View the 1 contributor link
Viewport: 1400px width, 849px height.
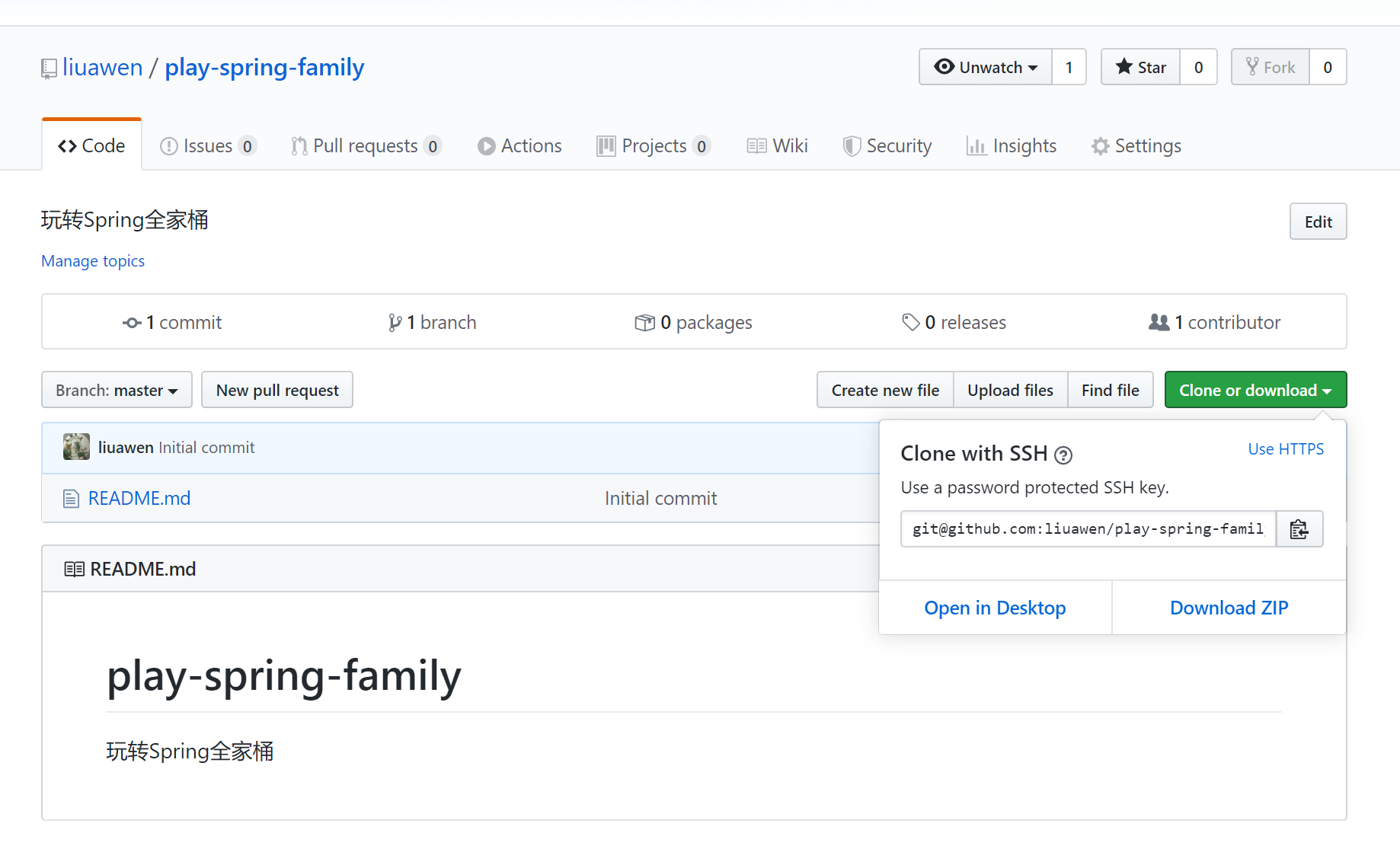coord(1215,322)
